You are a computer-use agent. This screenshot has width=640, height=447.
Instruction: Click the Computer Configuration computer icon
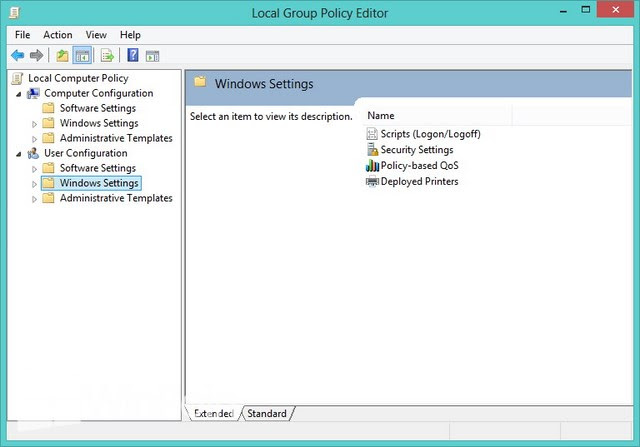click(33, 93)
